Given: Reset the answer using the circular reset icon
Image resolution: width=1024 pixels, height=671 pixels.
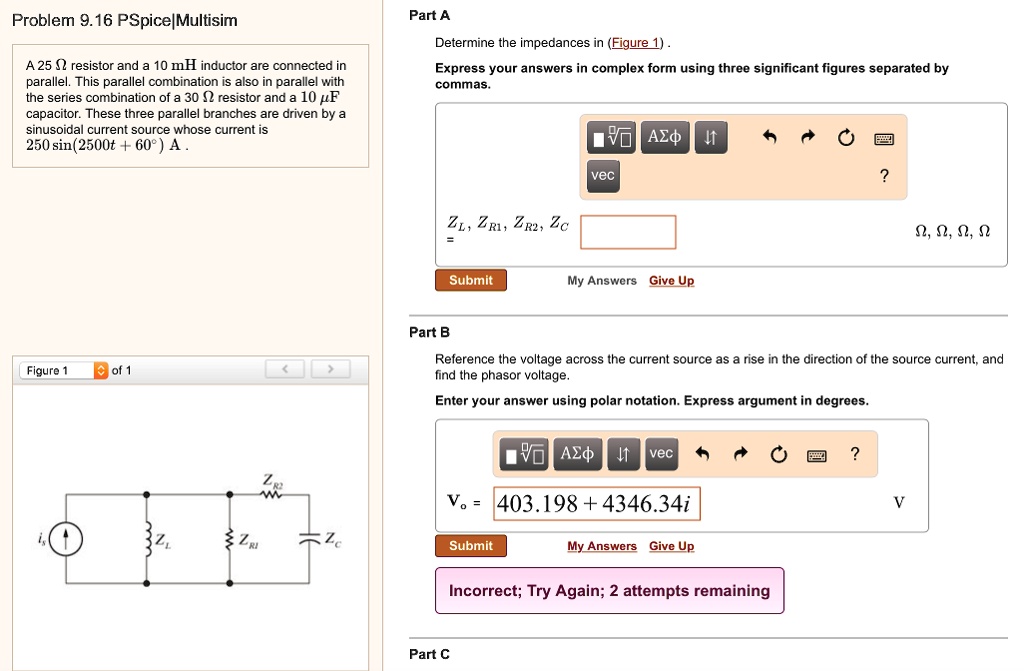Looking at the screenshot, I should click(845, 137).
